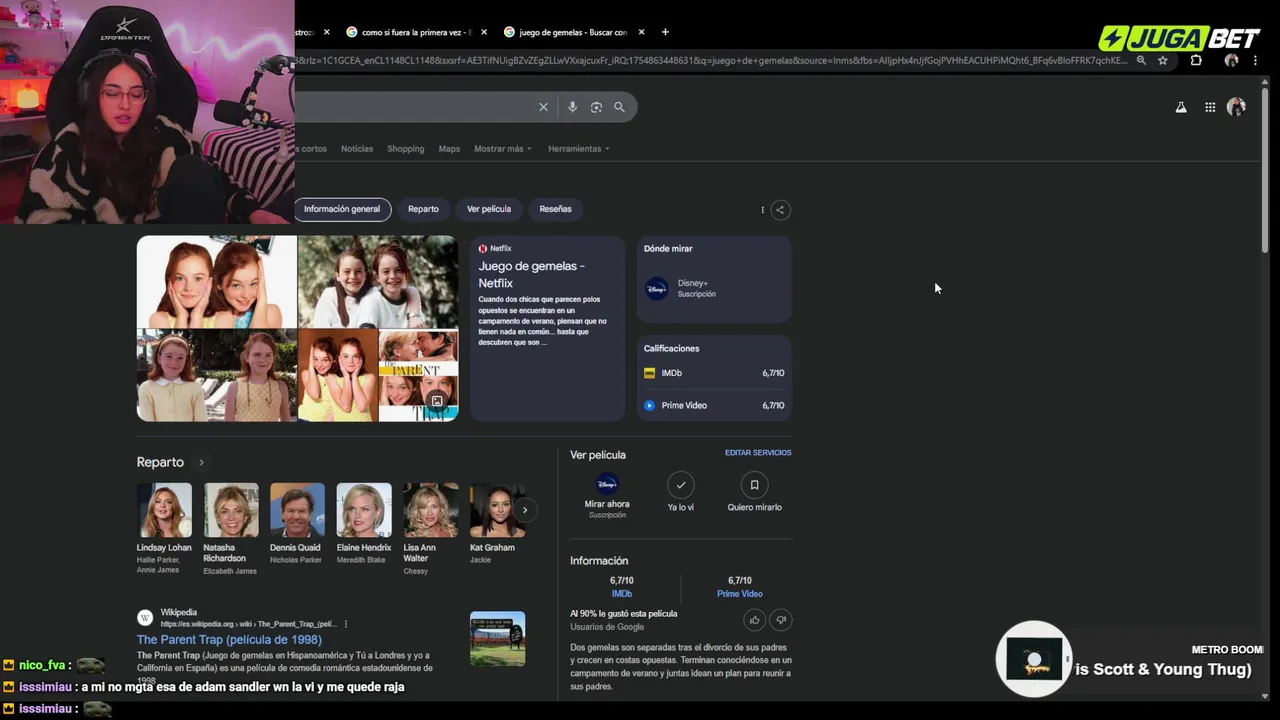Click the Disney+ logo under Dónde mirar
1280x720 pixels.
click(656, 289)
